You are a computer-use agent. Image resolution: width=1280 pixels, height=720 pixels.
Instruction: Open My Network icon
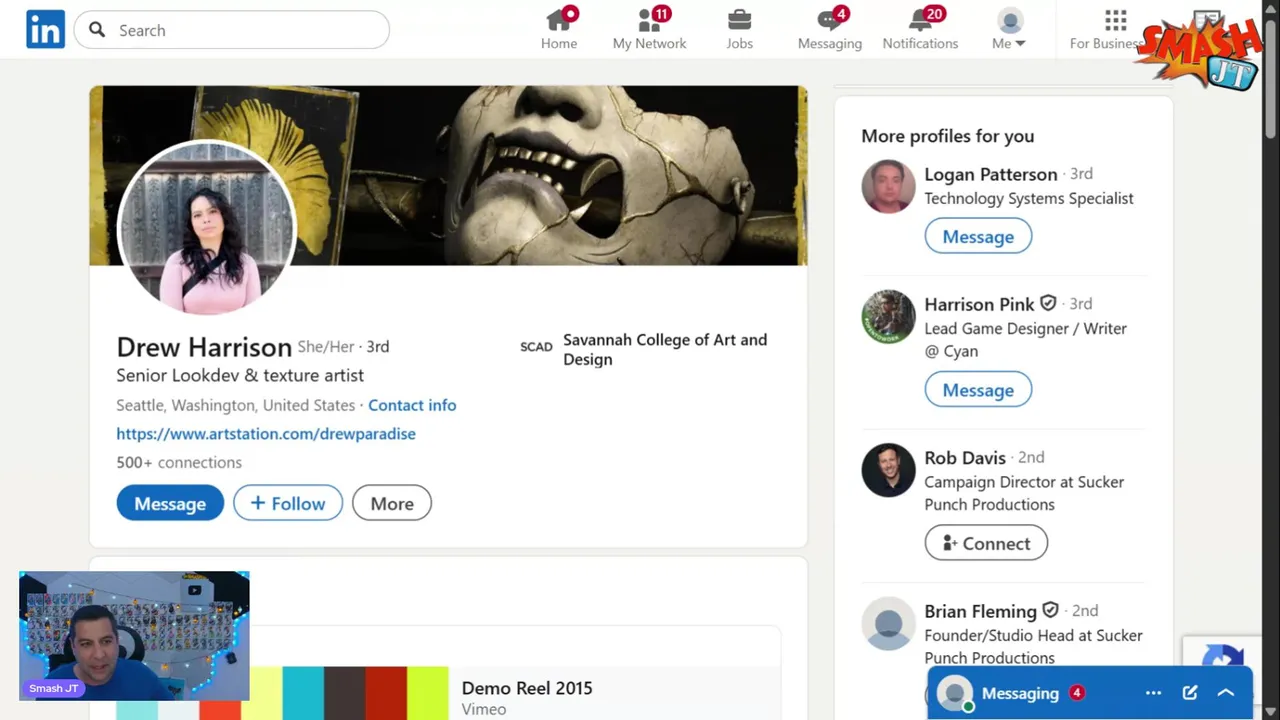click(649, 21)
